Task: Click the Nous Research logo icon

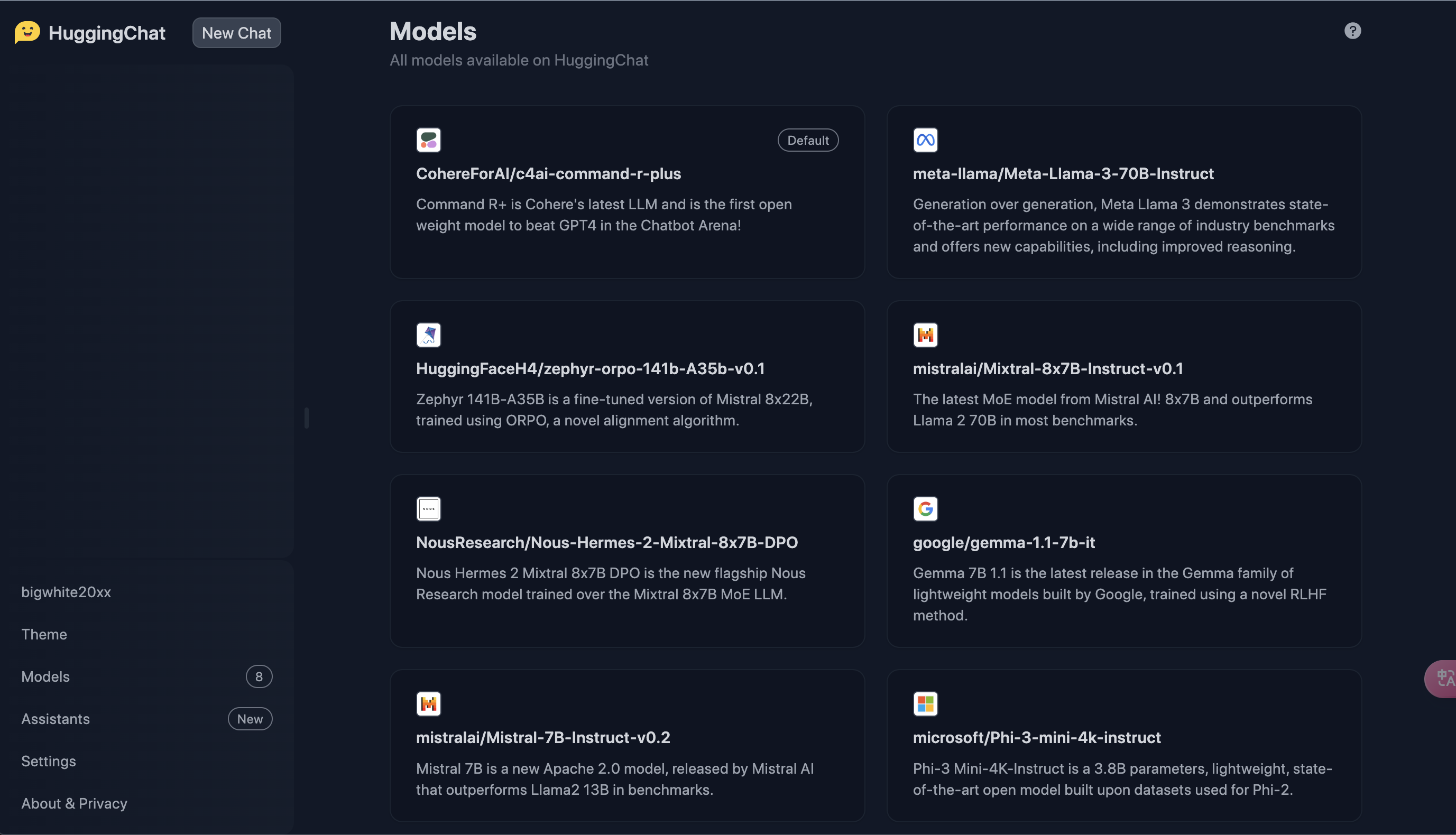Action: pos(429,509)
